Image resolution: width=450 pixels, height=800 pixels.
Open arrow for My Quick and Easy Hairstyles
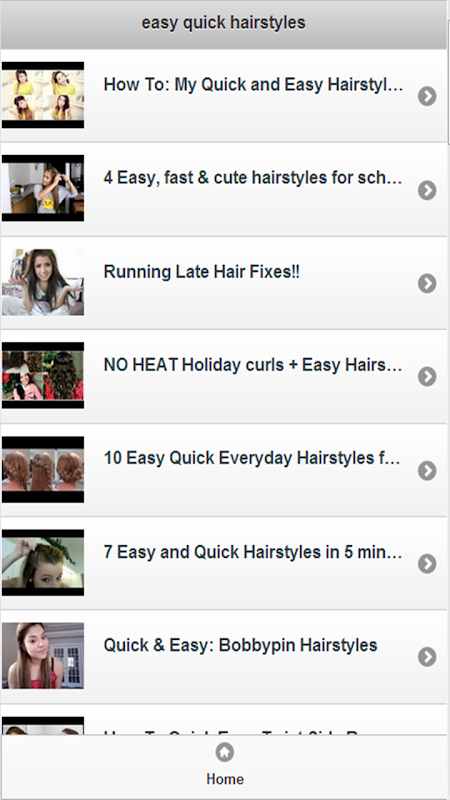point(427,96)
